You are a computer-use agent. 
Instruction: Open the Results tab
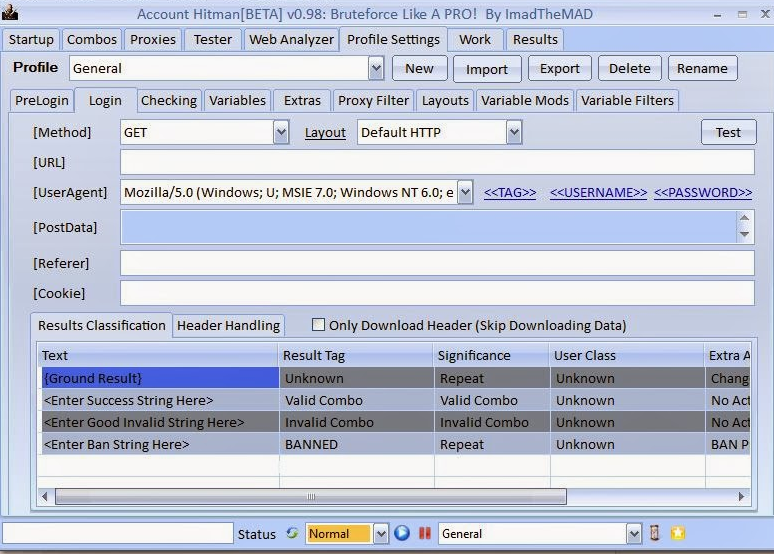[x=535, y=40]
